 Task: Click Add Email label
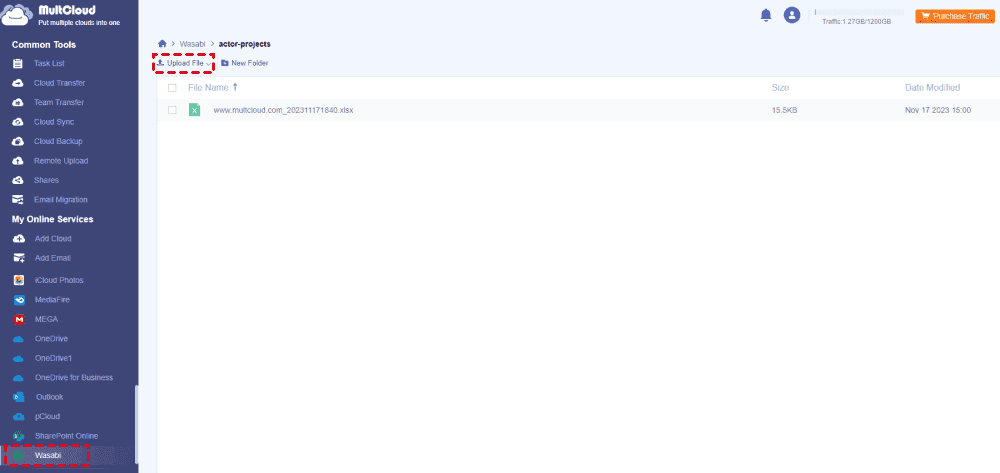click(x=53, y=258)
